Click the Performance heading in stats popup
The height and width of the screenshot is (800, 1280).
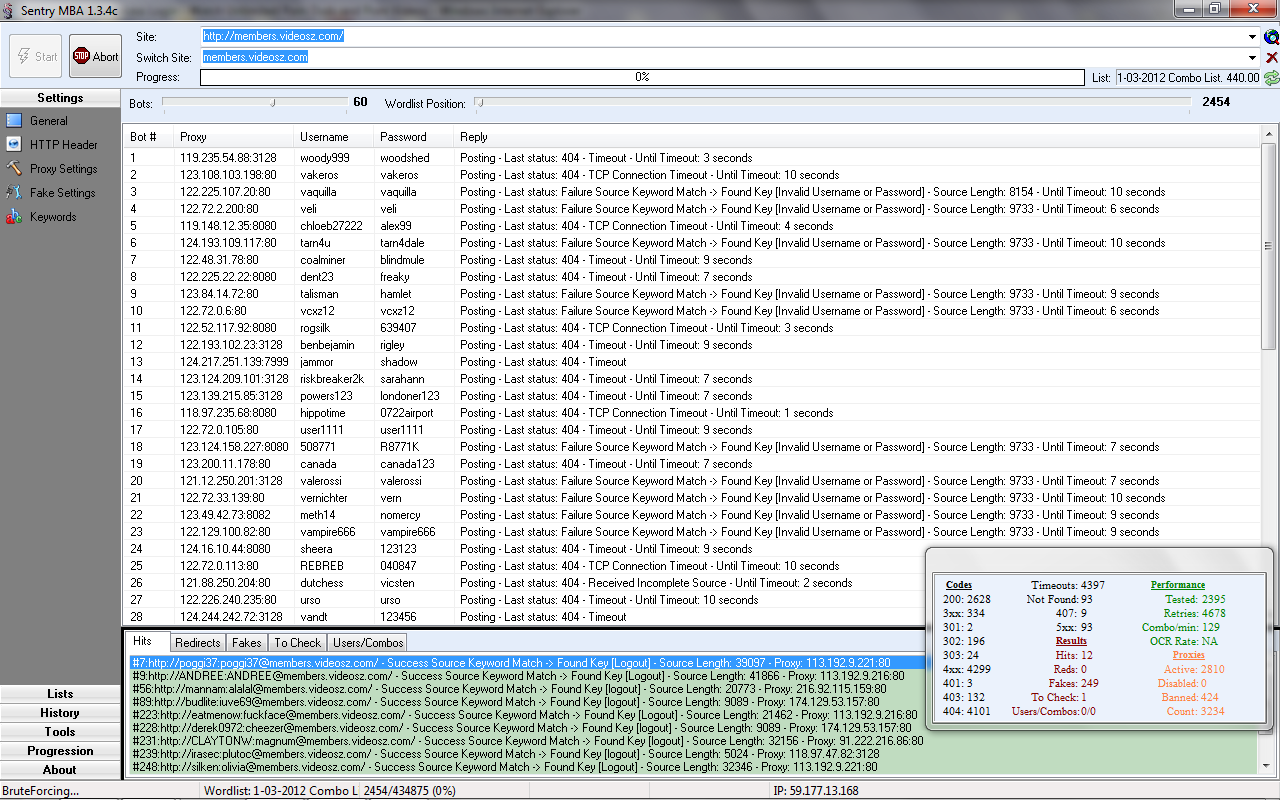[x=1178, y=585]
